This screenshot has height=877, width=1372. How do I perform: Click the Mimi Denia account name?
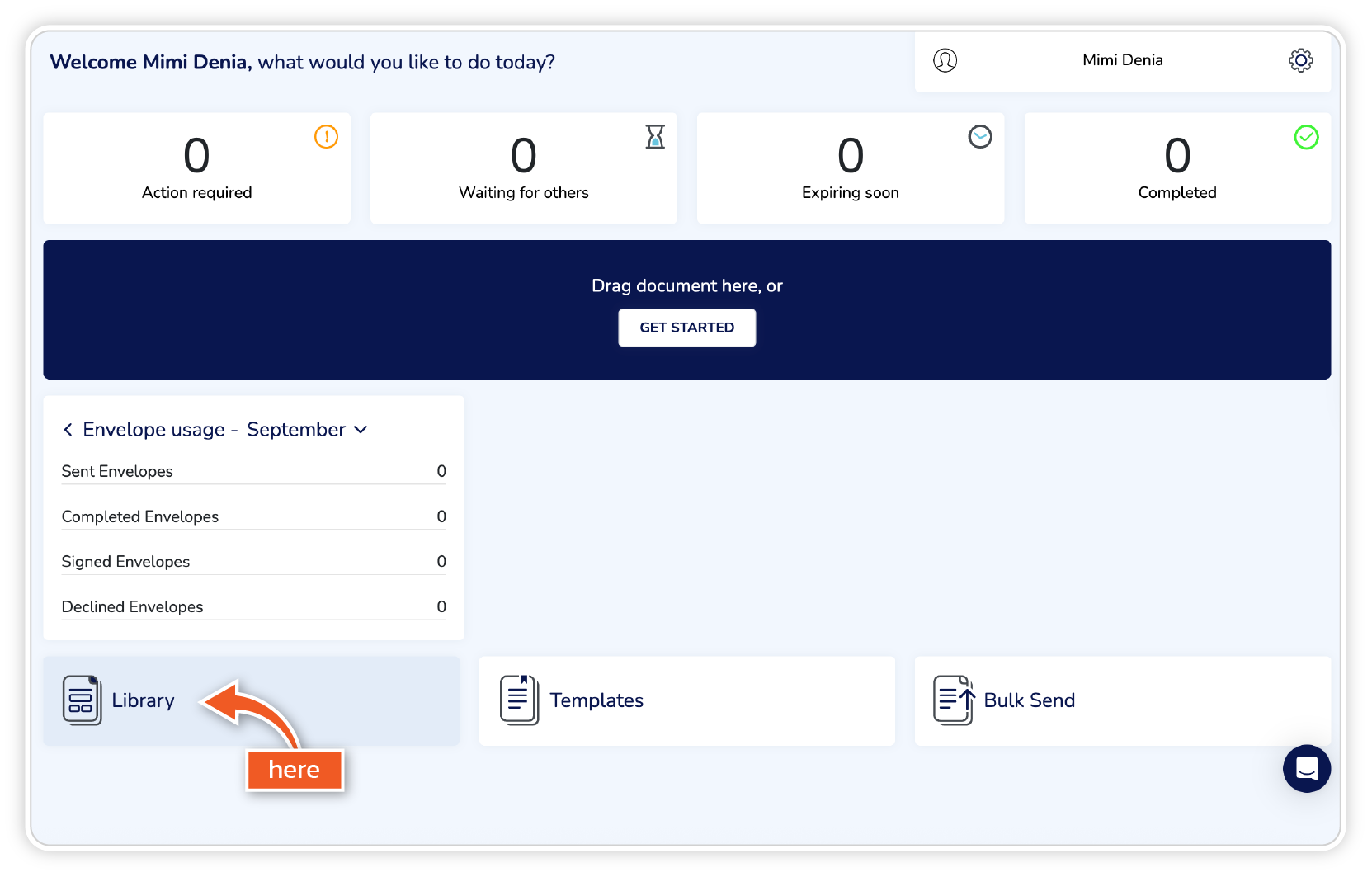click(1122, 60)
